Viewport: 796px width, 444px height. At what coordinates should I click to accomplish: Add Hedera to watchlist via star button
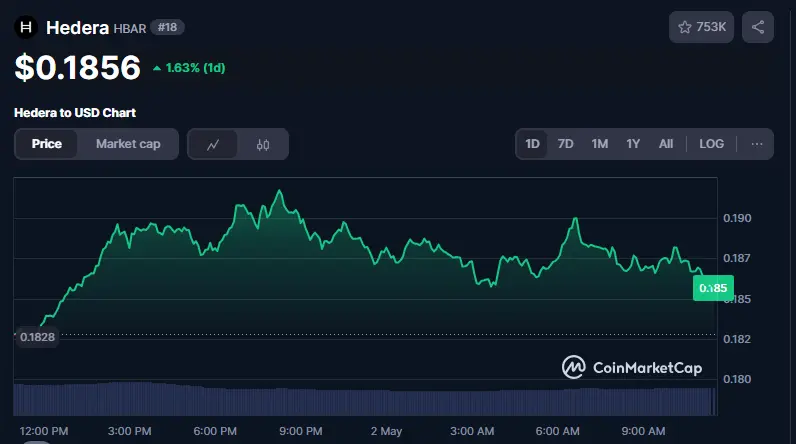pyautogui.click(x=701, y=27)
